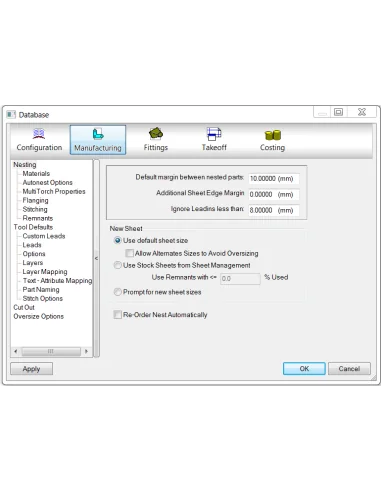The width and height of the screenshot is (381, 492).
Task: Click the Use Remnants percent Used field
Action: point(240,279)
